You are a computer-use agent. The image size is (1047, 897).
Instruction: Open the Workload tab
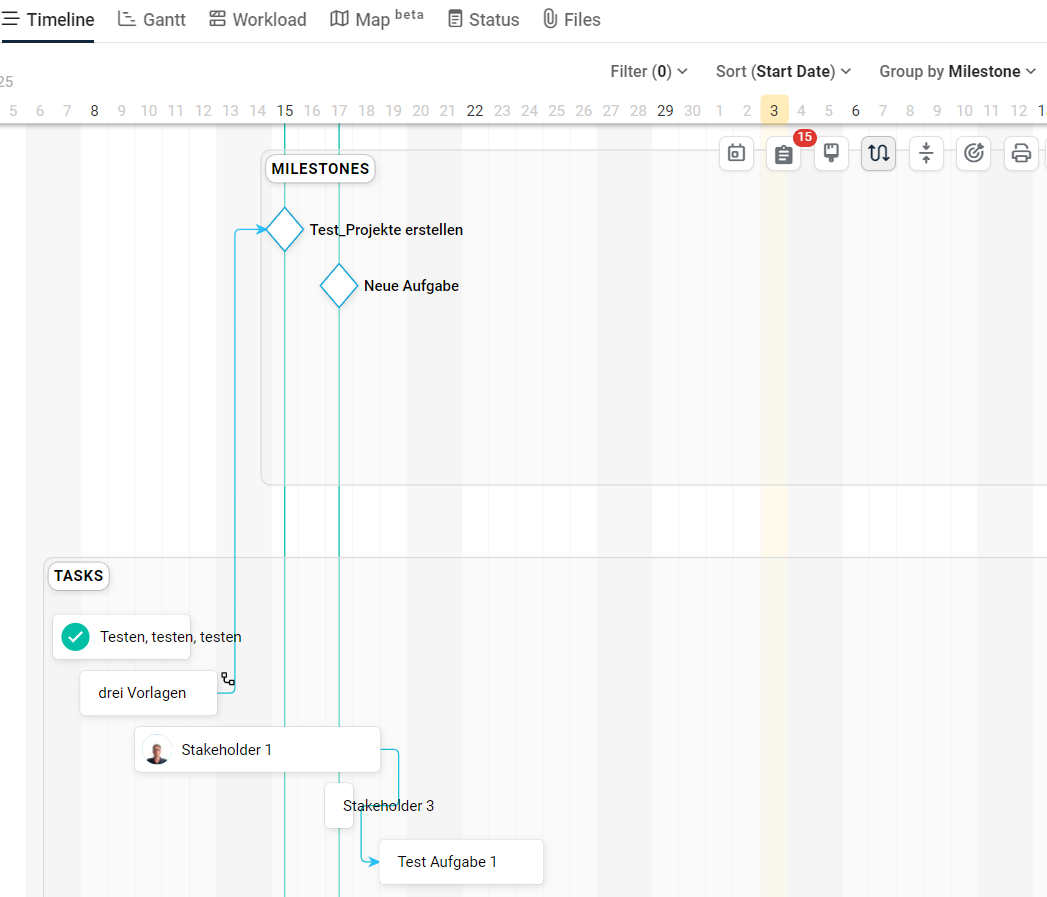[x=258, y=20]
